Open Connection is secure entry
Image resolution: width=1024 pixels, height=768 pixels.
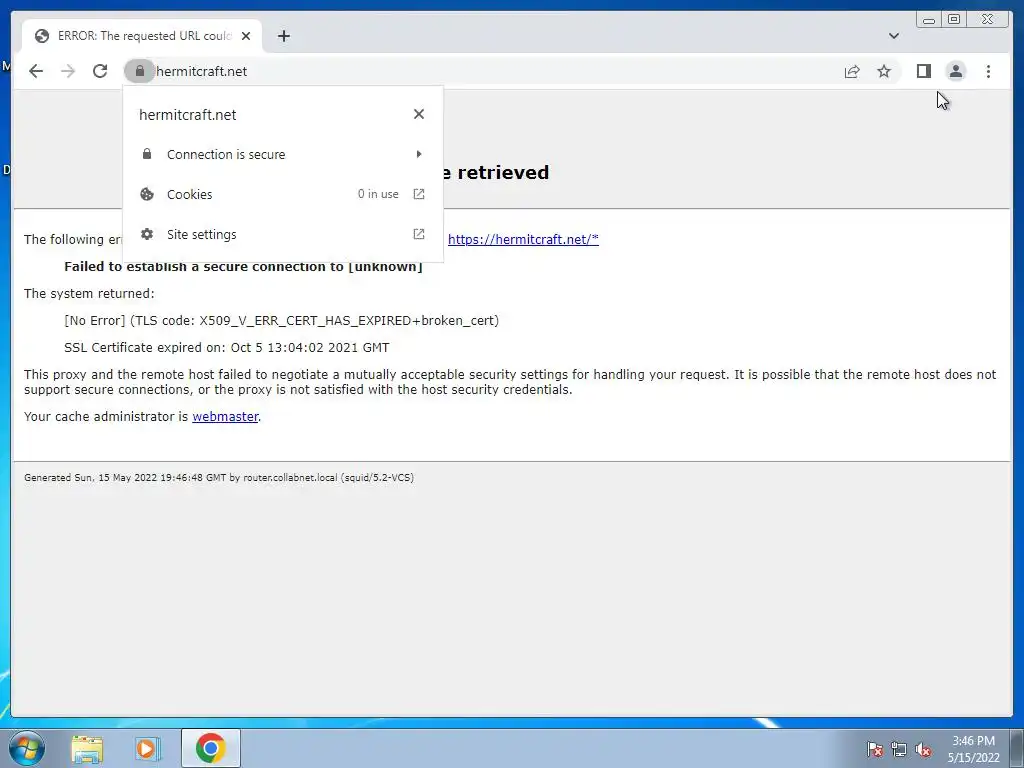click(283, 154)
